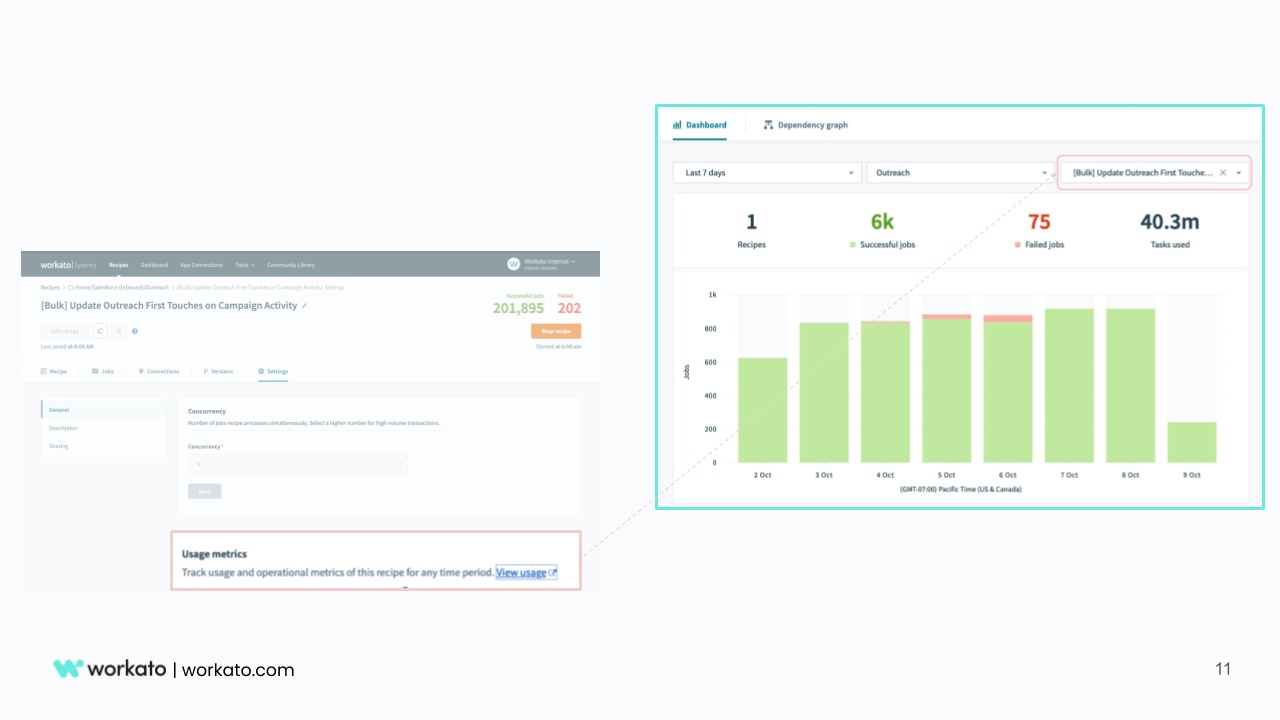Click the 201,895 successful jobs count

(518, 308)
